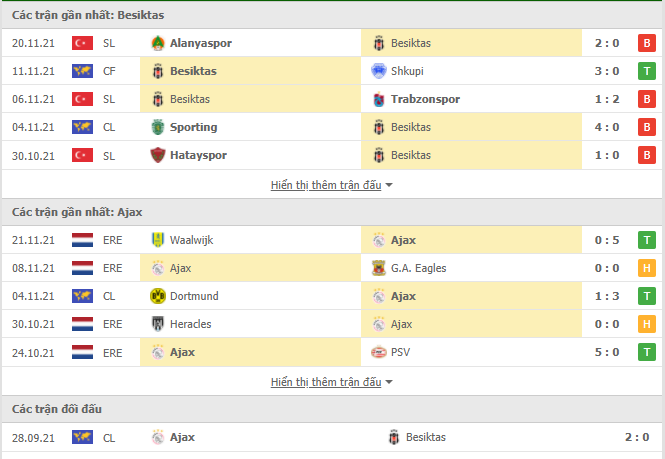
Task: Click the red B badge for Trabzonspor match
Action: (x=647, y=99)
